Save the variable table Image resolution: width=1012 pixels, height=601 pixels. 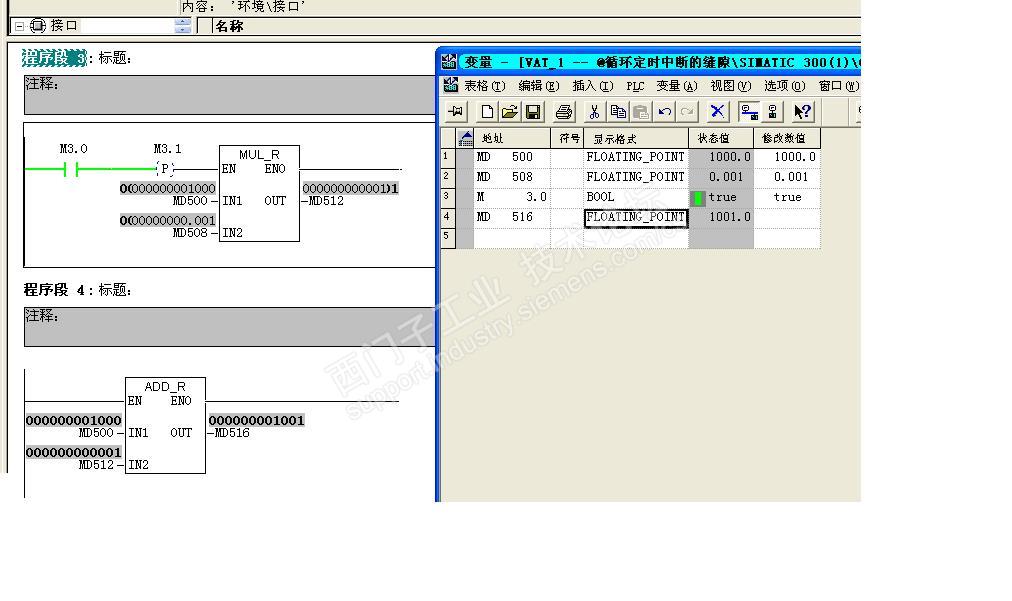pos(533,112)
